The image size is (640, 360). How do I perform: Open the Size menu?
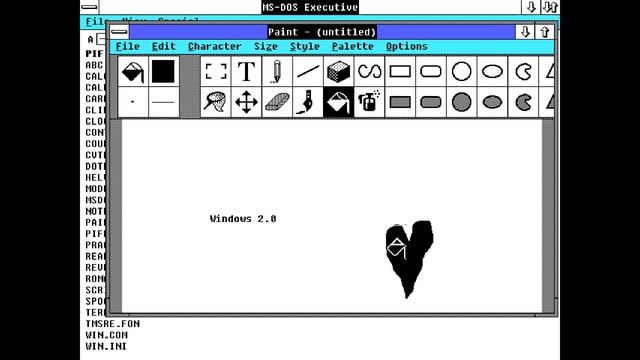pos(266,47)
